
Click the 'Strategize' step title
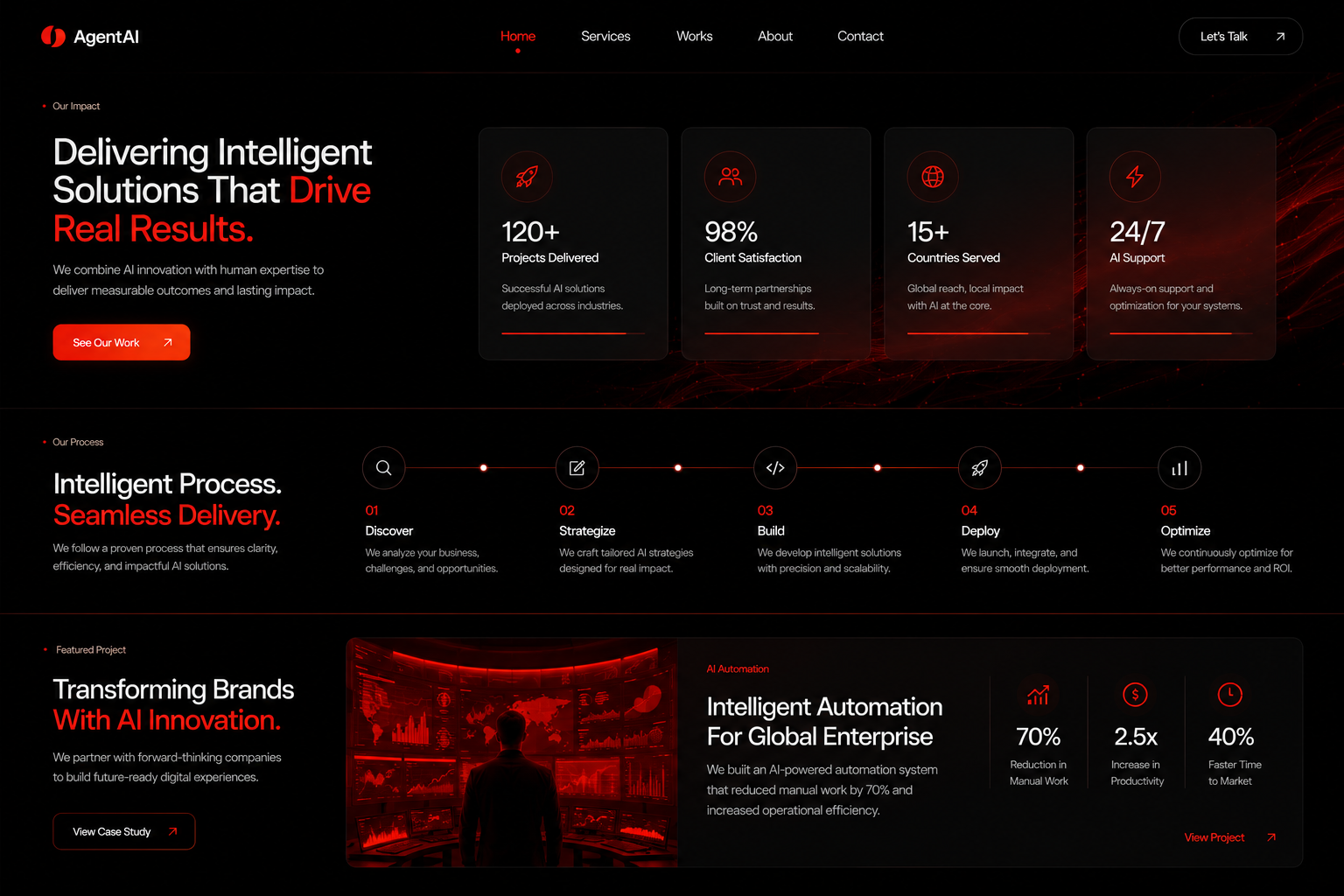(587, 531)
